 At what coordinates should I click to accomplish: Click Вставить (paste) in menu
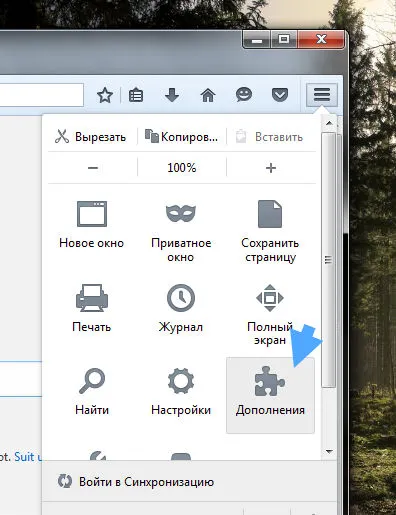[x=270, y=137]
